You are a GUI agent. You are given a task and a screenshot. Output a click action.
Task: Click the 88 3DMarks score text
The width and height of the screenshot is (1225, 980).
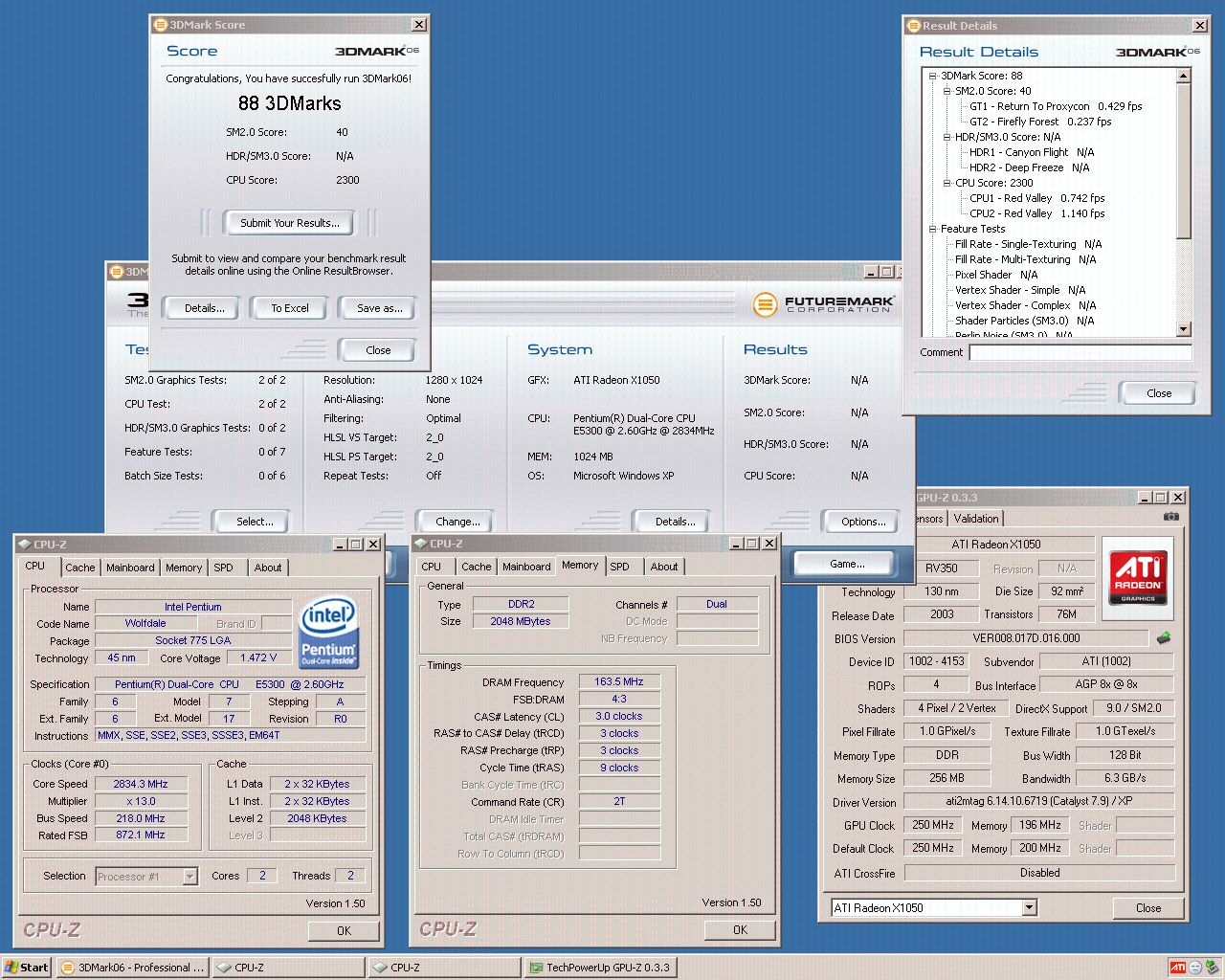(x=289, y=103)
